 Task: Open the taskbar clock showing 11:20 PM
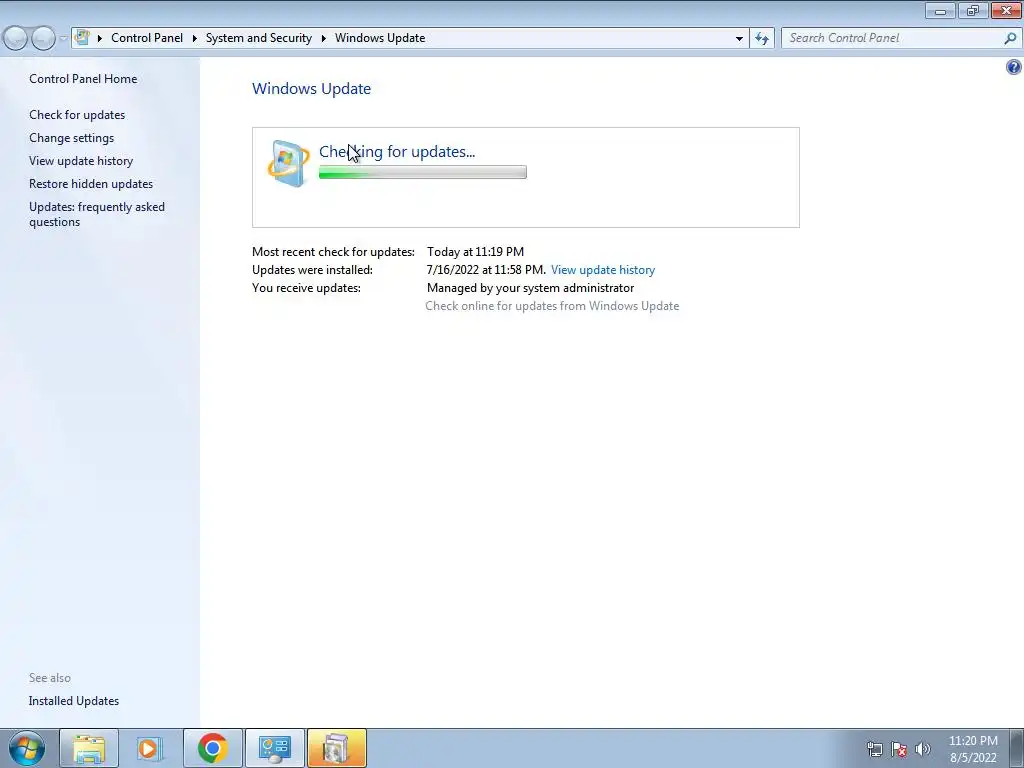[973, 749]
